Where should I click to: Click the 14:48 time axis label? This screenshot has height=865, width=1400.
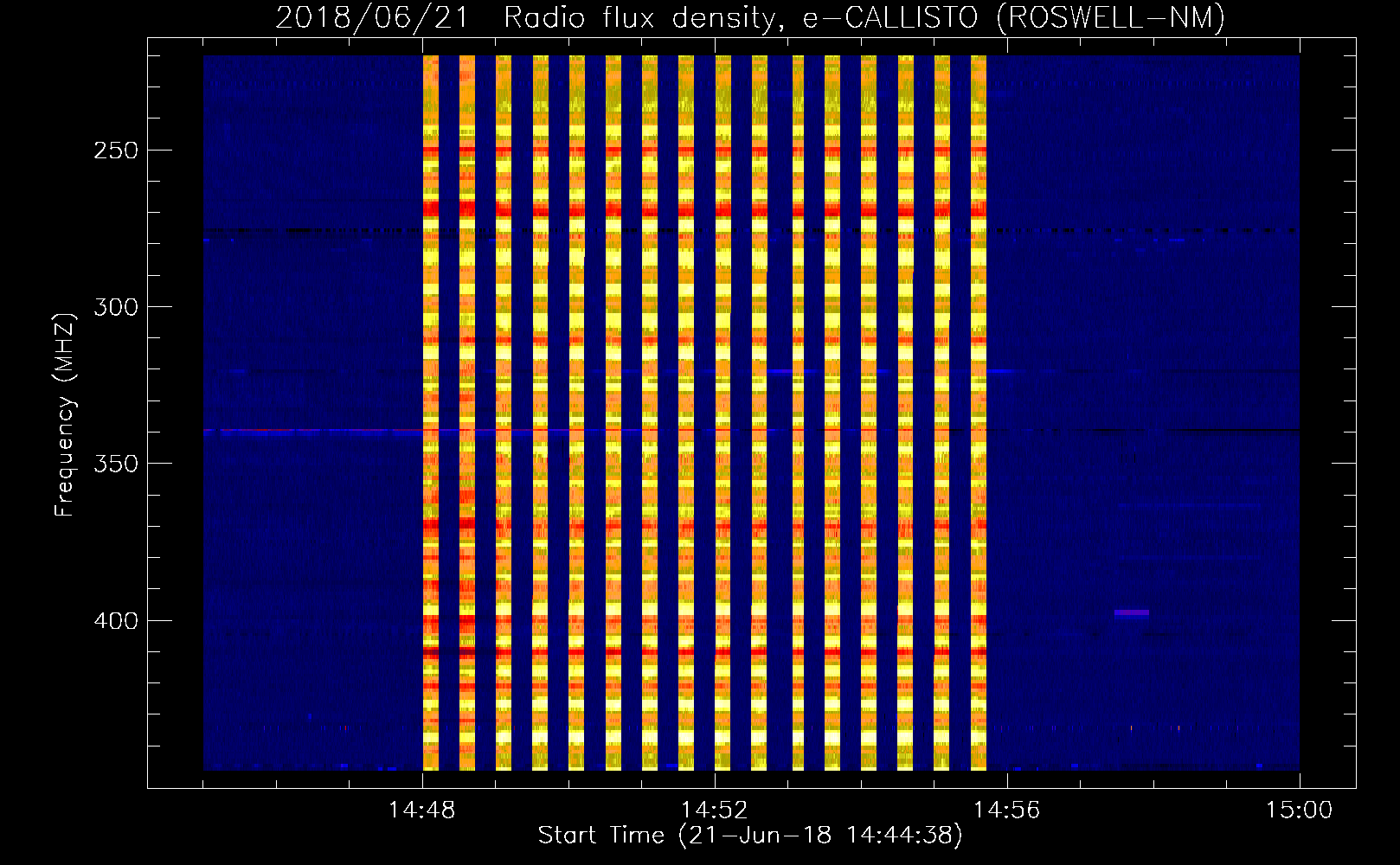pyautogui.click(x=422, y=810)
